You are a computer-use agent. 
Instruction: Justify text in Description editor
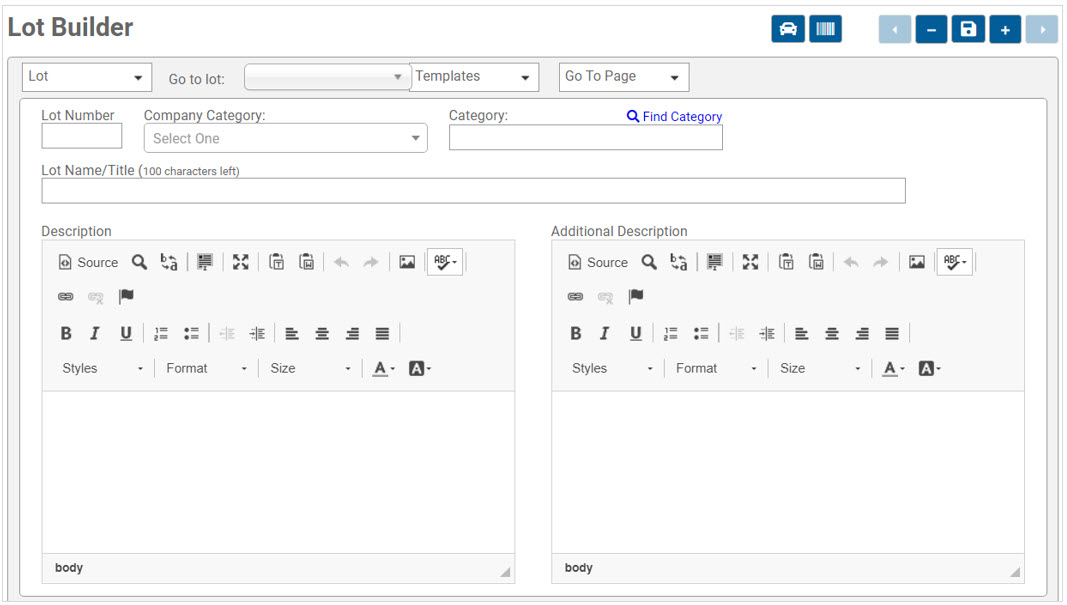(x=382, y=333)
